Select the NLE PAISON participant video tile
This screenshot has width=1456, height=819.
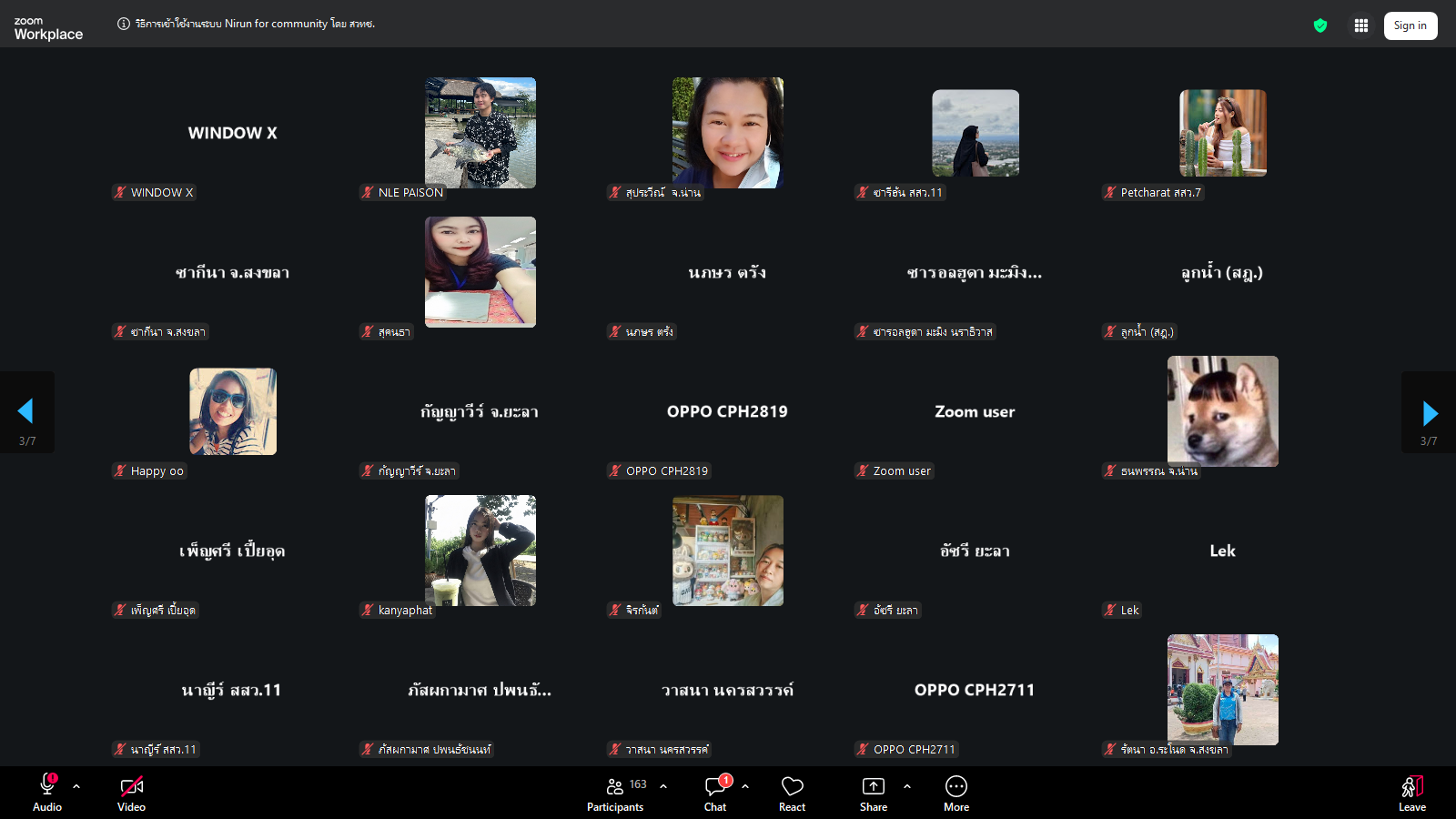click(x=480, y=133)
